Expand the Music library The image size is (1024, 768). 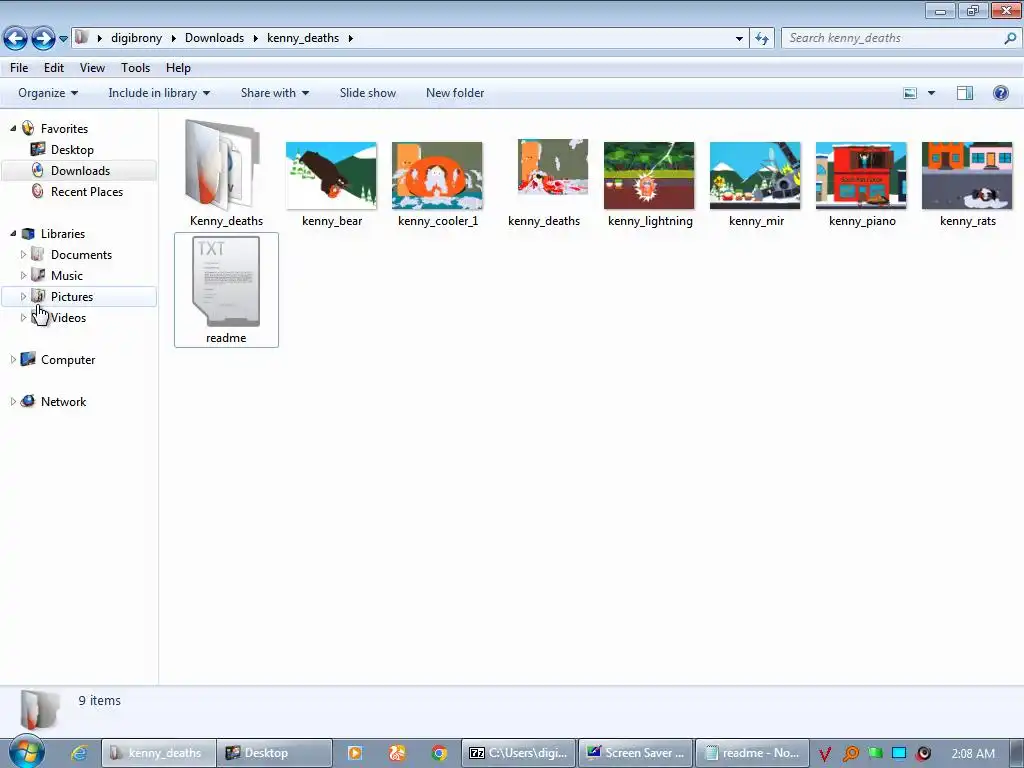point(24,276)
